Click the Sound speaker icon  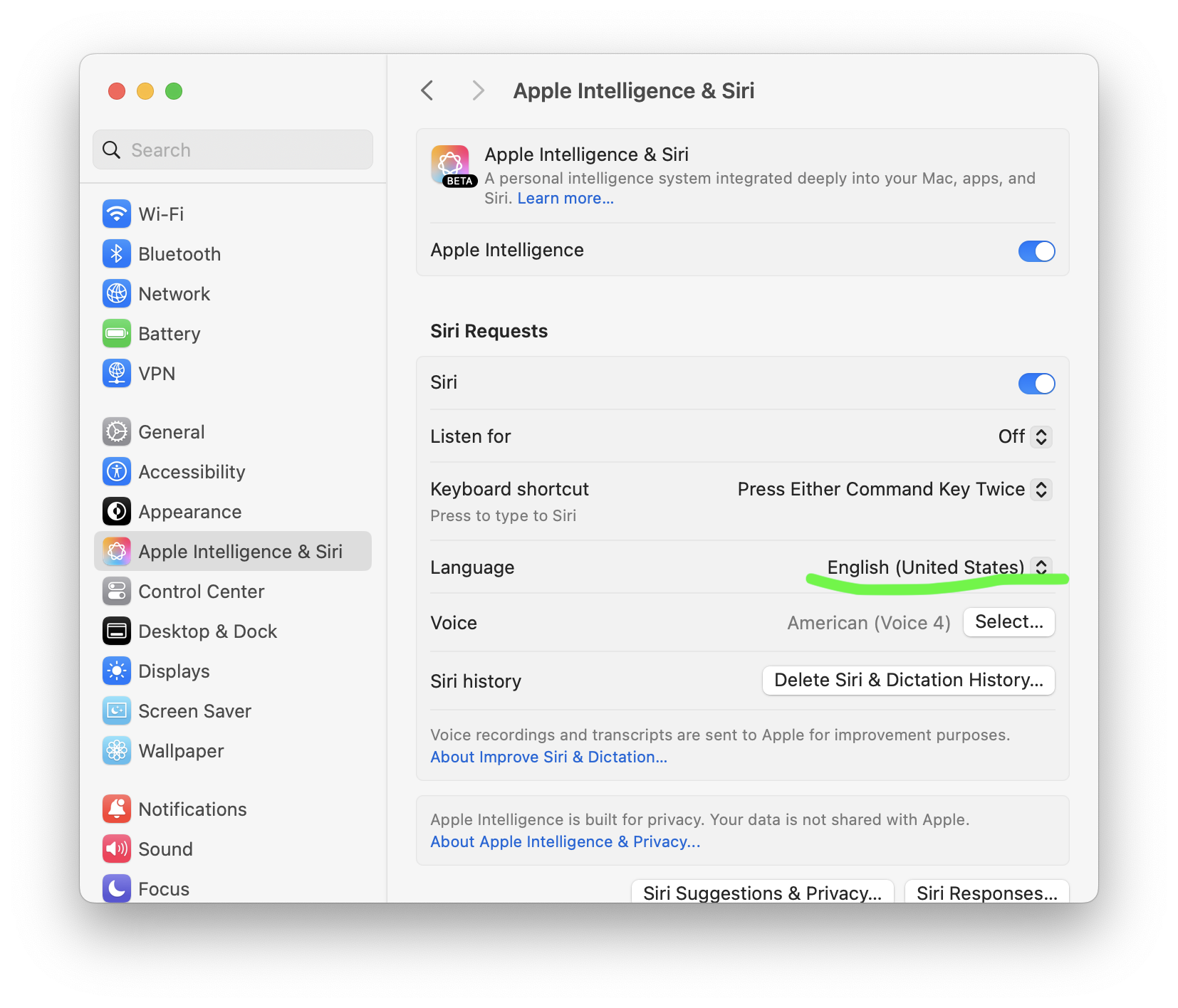coord(117,849)
